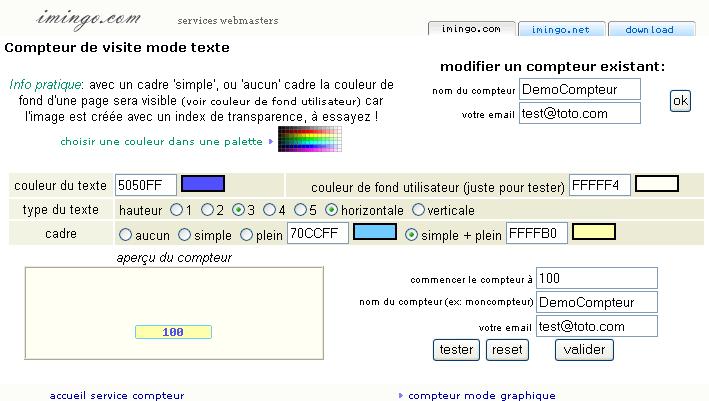709x401 pixels.
Task: Click the color palette grid image
Action: click(310, 140)
